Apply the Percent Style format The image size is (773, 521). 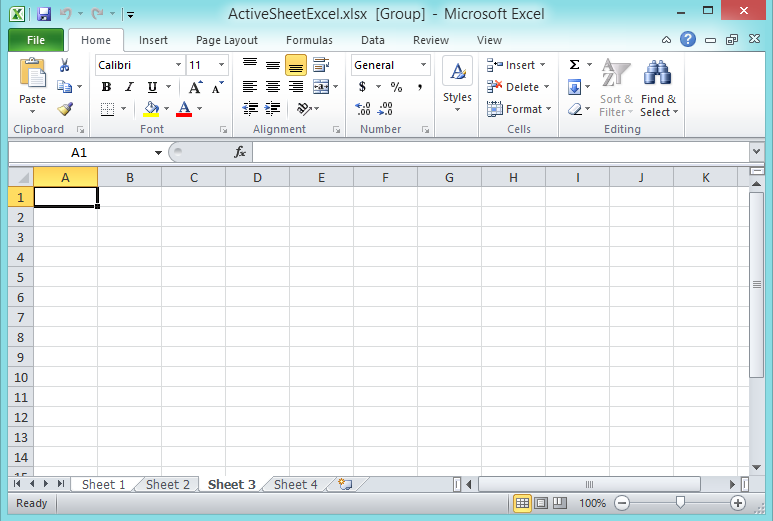[x=396, y=87]
